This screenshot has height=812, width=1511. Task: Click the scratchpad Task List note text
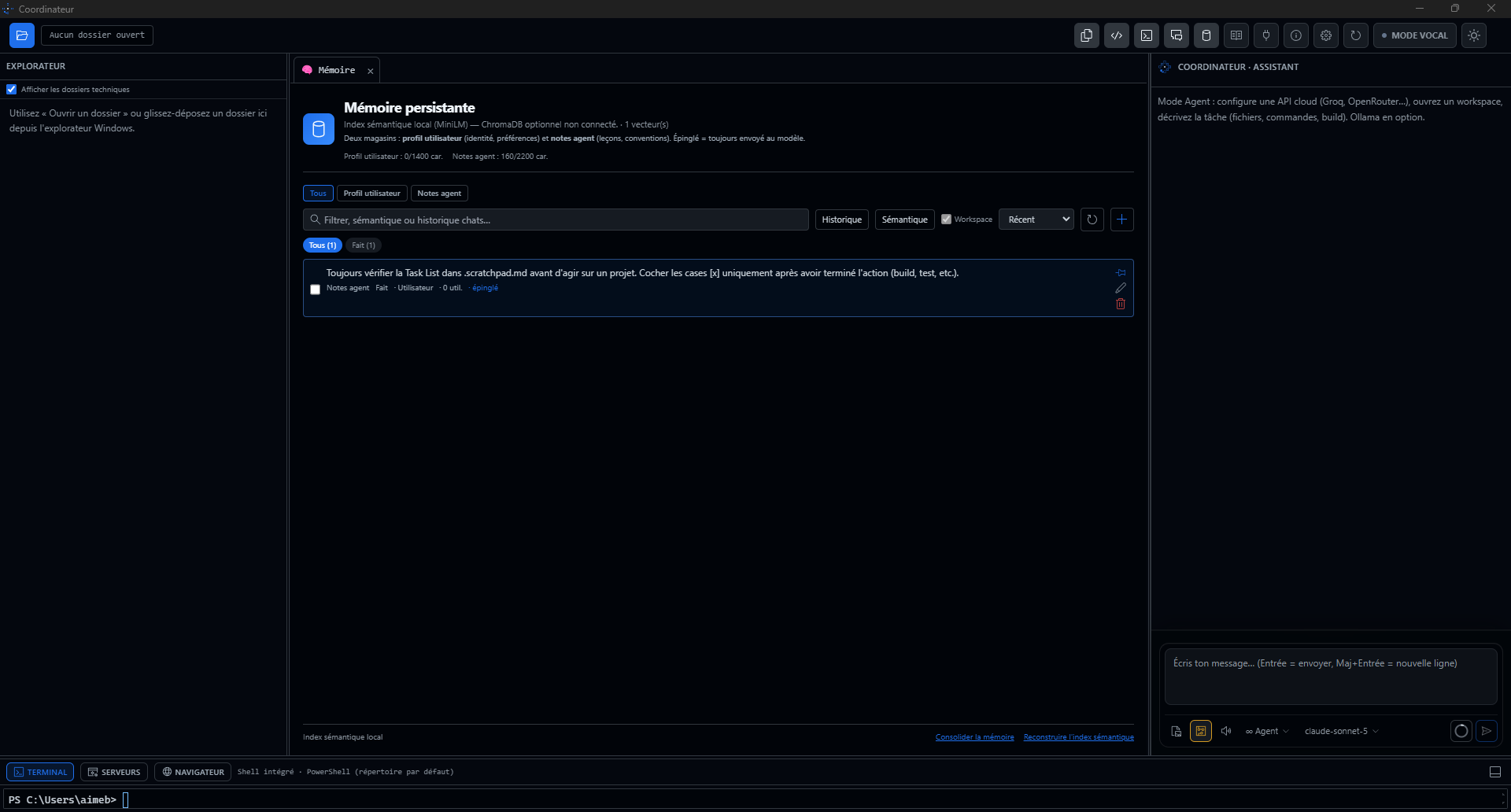point(642,273)
